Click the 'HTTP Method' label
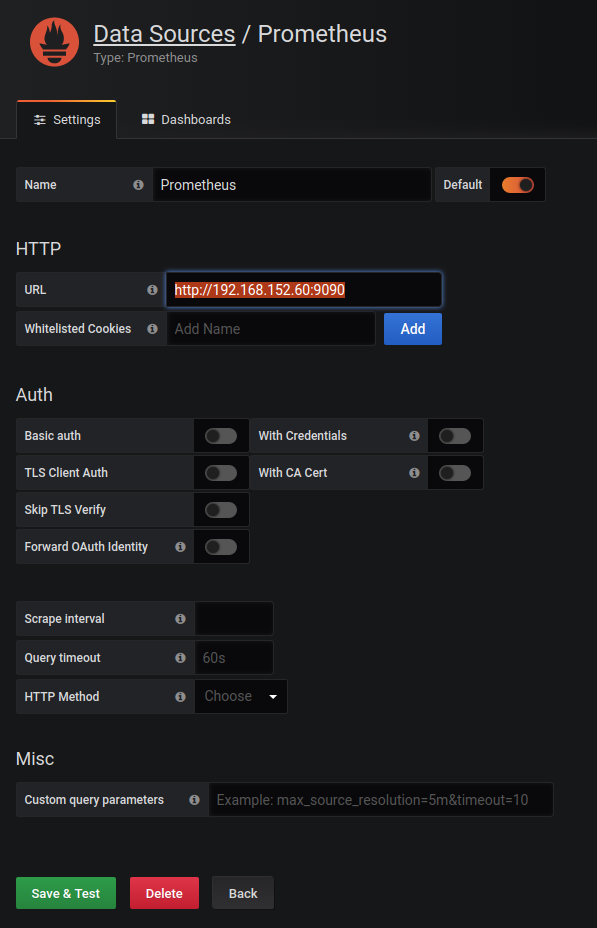The height and width of the screenshot is (928, 597). [x=62, y=697]
